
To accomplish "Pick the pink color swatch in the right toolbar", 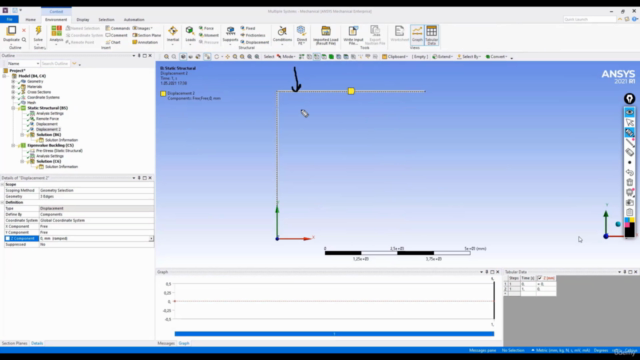I will tap(627, 225).
